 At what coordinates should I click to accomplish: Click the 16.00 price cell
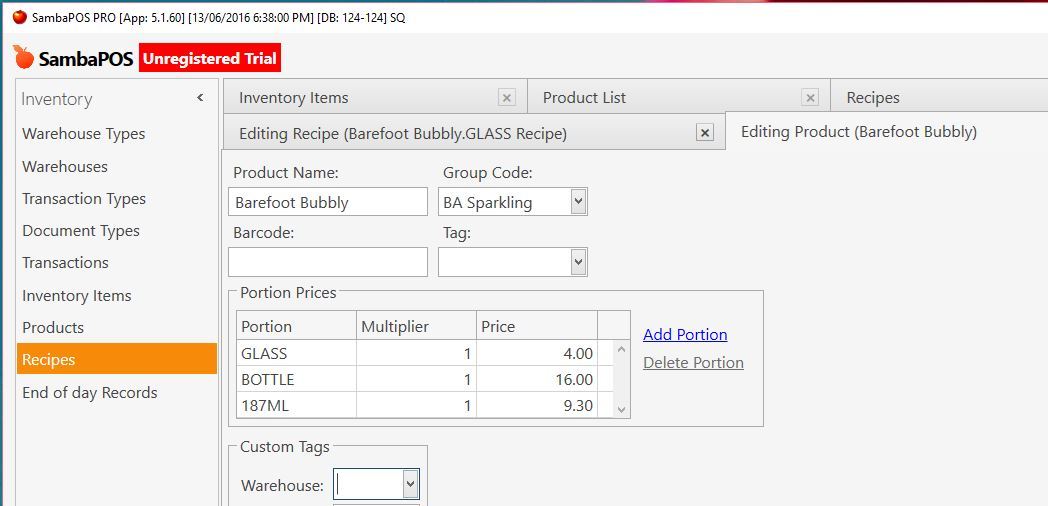537,379
